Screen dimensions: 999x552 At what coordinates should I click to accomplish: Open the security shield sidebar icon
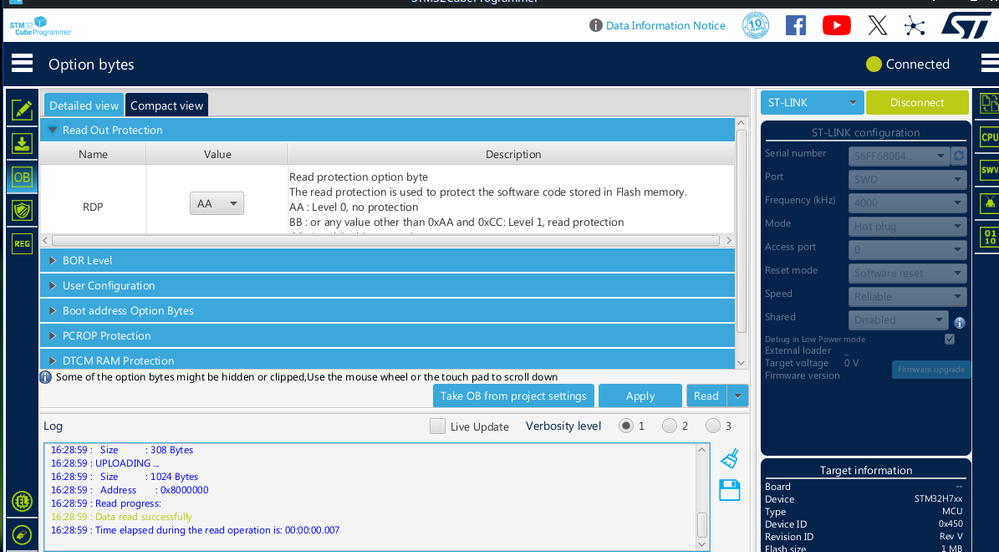coord(22,210)
